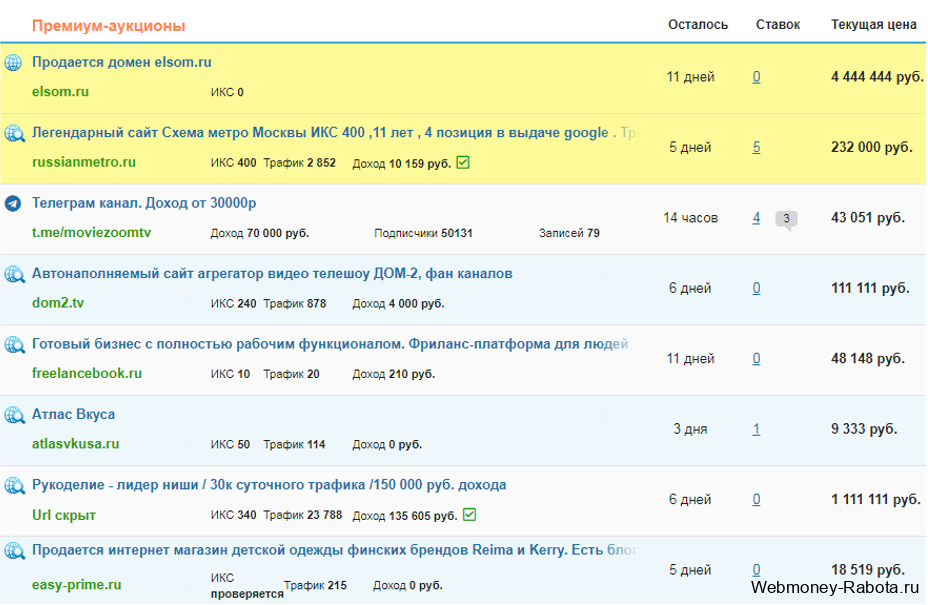Click 'ИКС 0' for elsom.ru

(227, 92)
